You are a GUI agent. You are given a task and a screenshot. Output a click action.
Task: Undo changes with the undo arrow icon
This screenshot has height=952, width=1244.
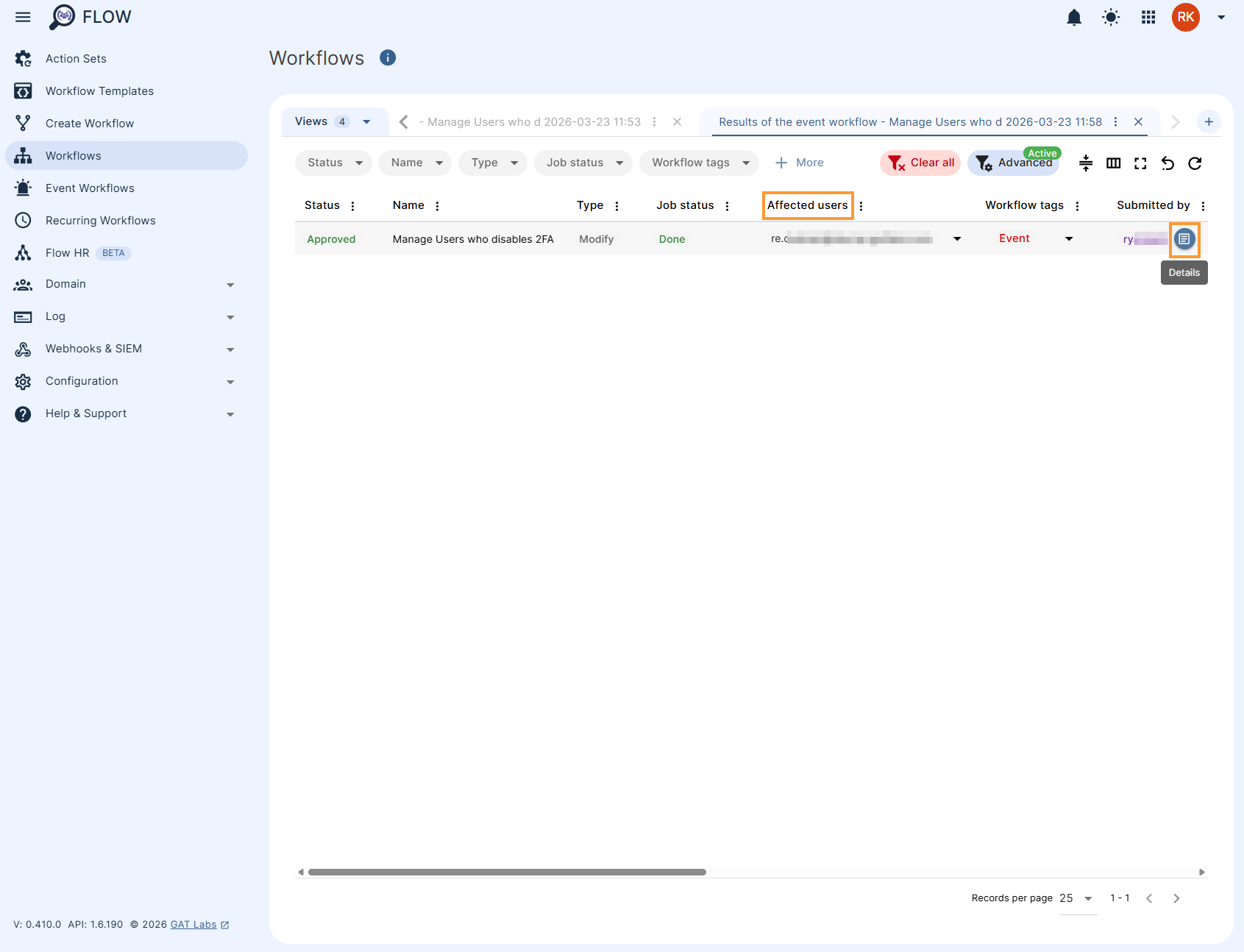click(x=1167, y=163)
